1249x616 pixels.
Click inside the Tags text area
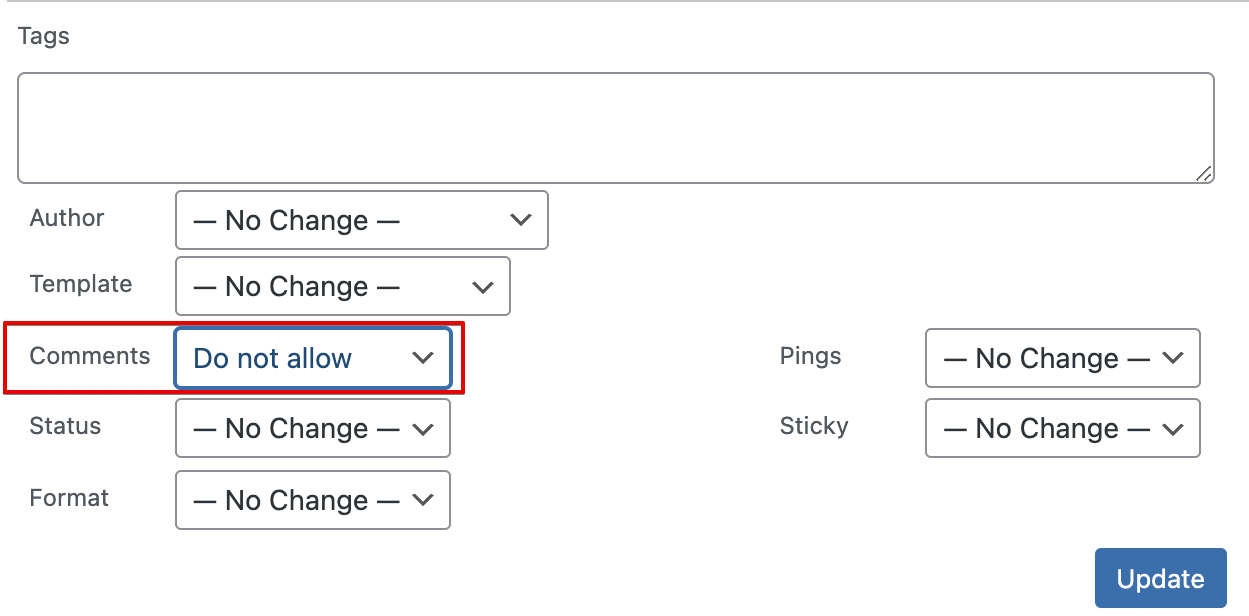click(615, 127)
